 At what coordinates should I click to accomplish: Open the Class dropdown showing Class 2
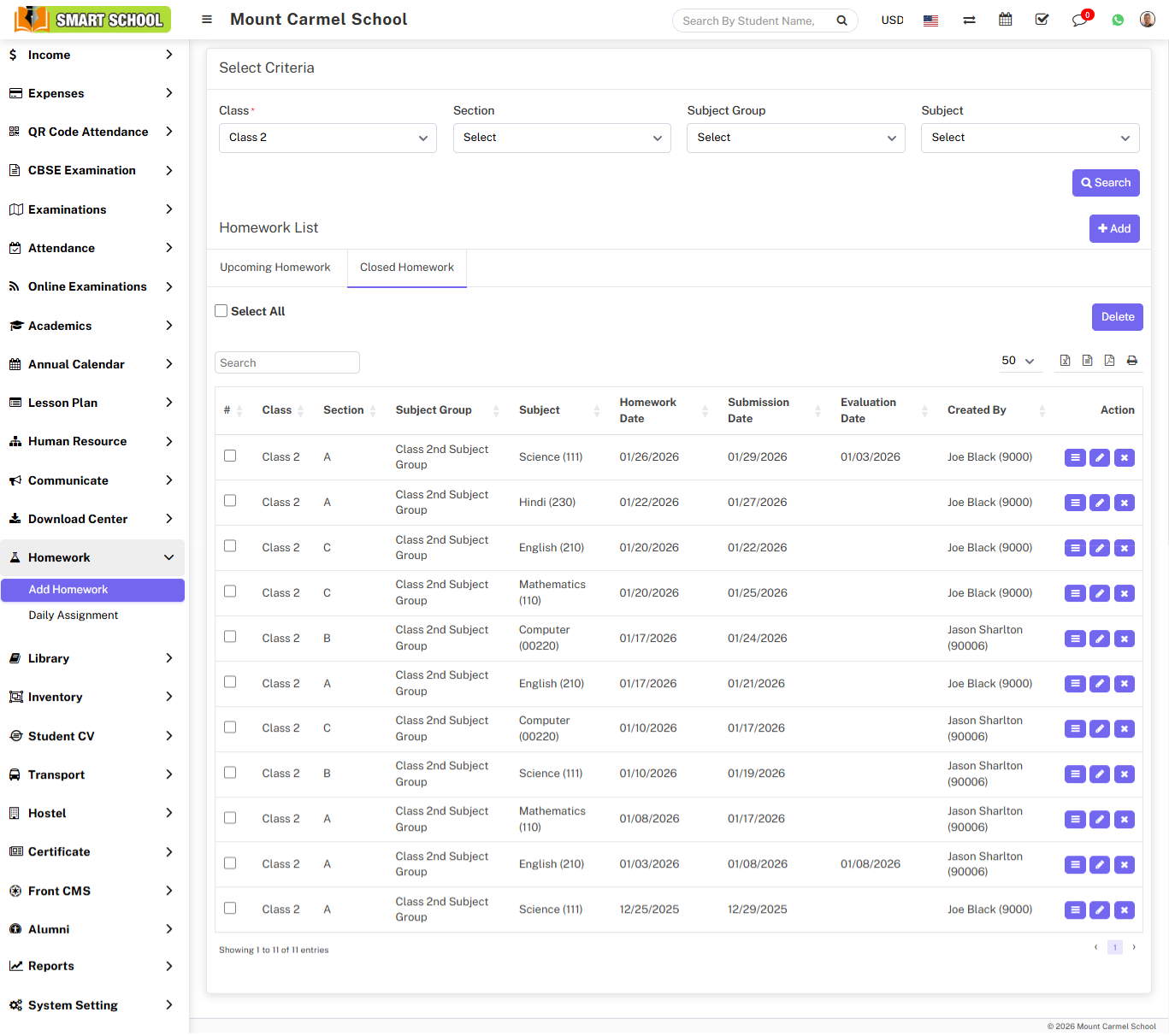(328, 138)
